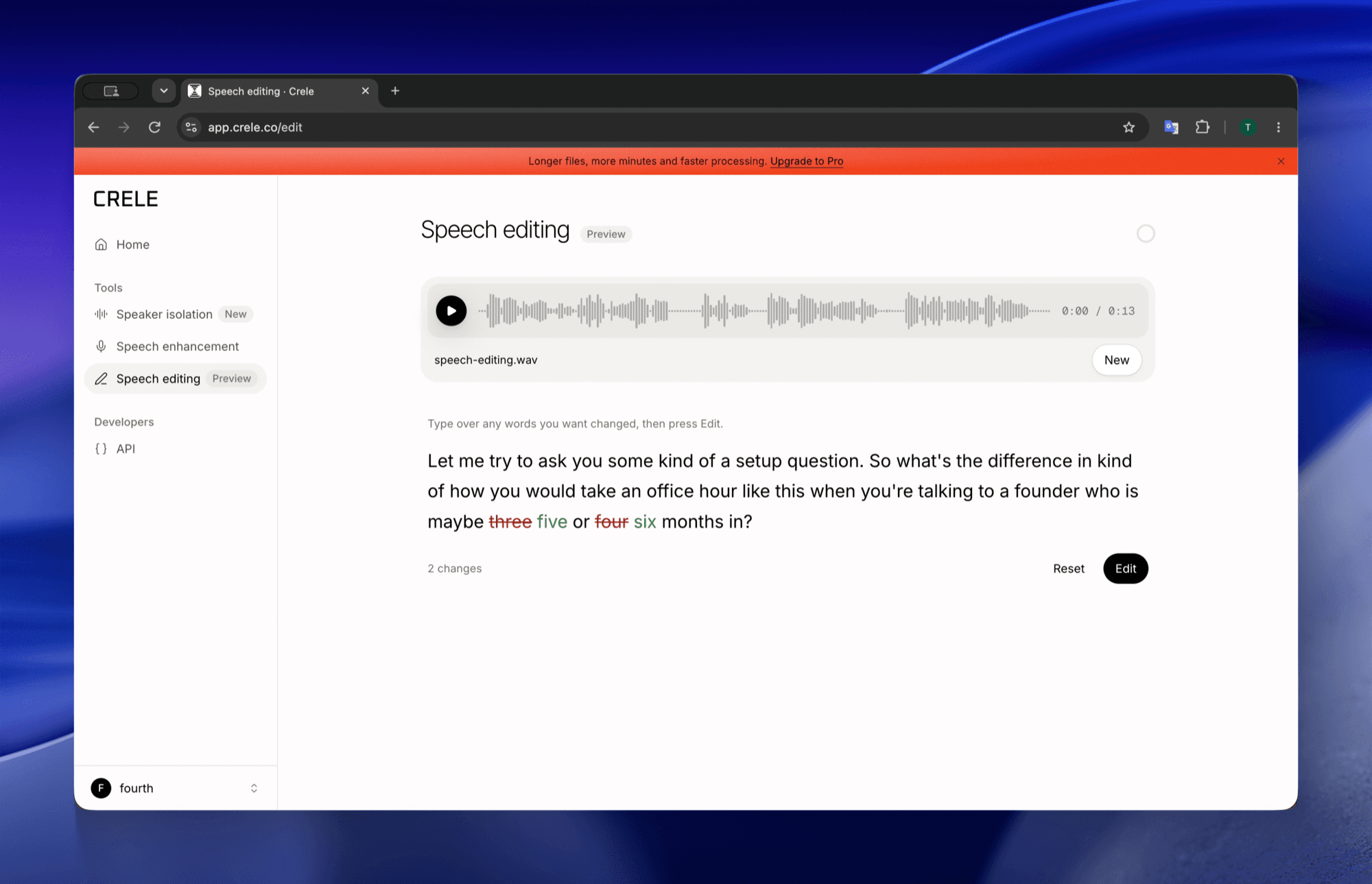1372x884 pixels.
Task: Reload the page
Action: pos(154,127)
